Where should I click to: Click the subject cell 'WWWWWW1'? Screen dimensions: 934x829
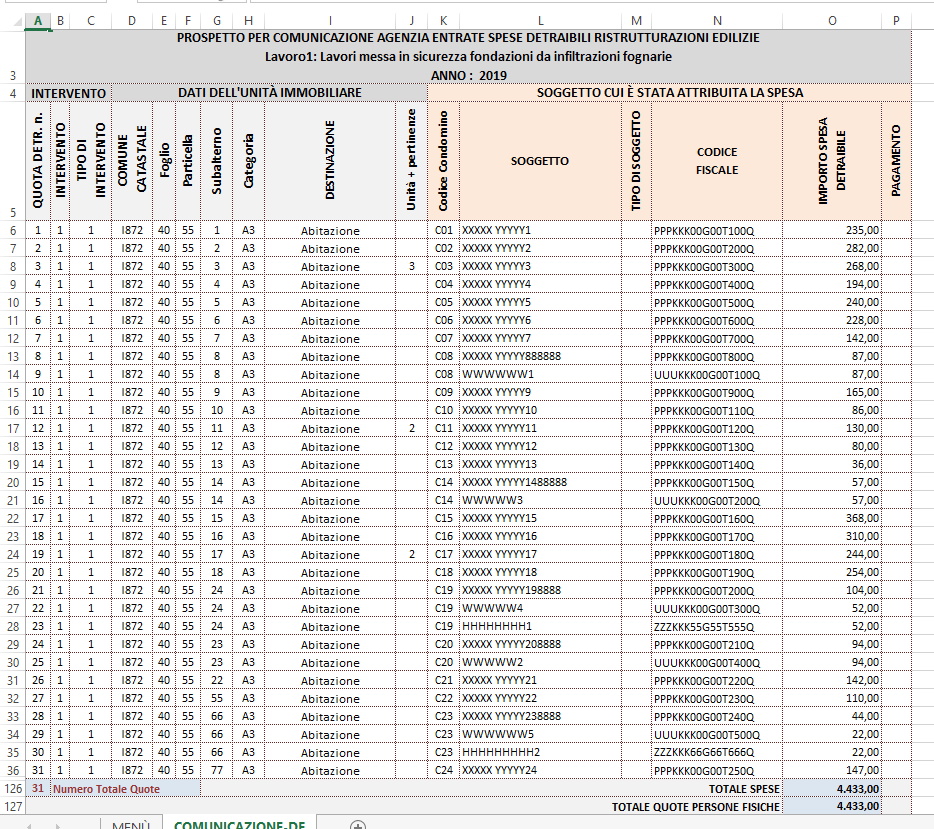(540, 375)
